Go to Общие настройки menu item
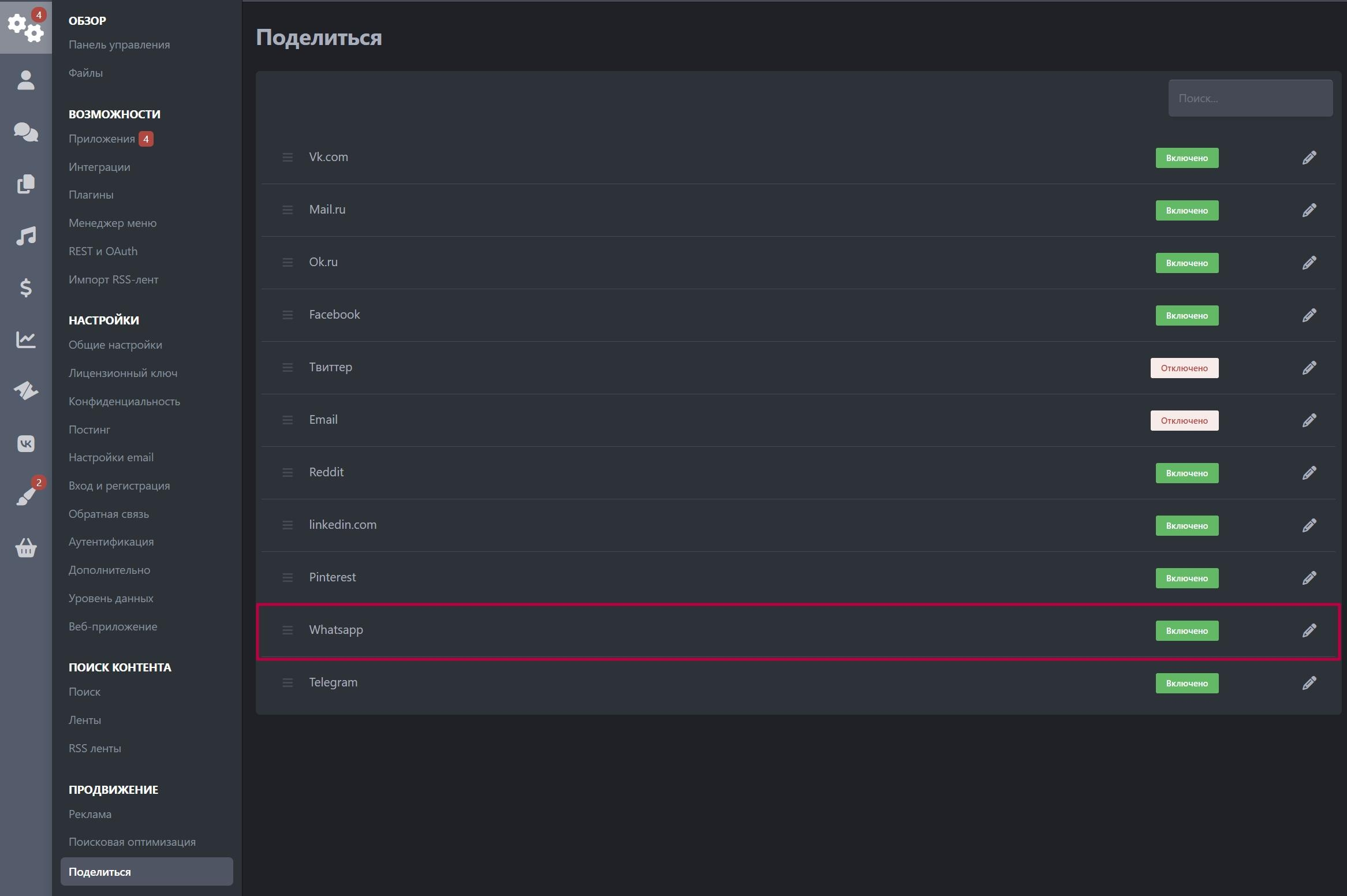The image size is (1347, 896). click(x=115, y=345)
